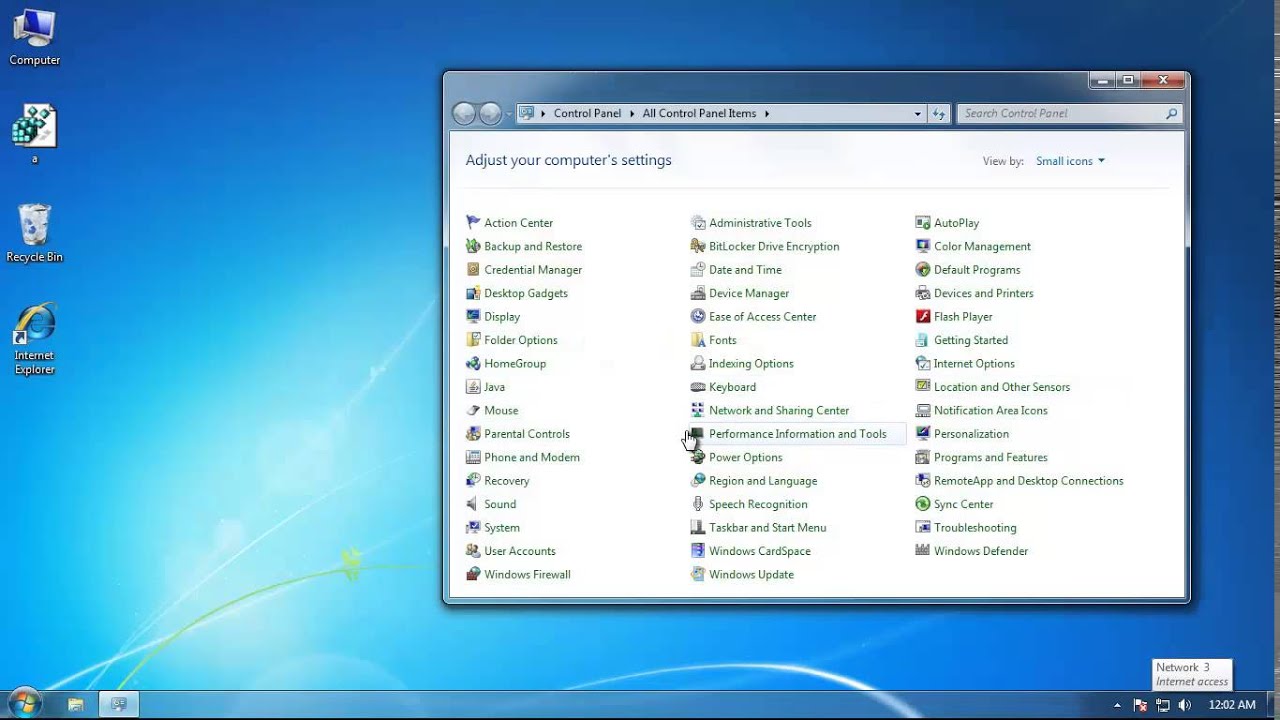Navigate to Control Panel in the breadcrumb
Image resolution: width=1280 pixels, height=720 pixels.
[587, 113]
